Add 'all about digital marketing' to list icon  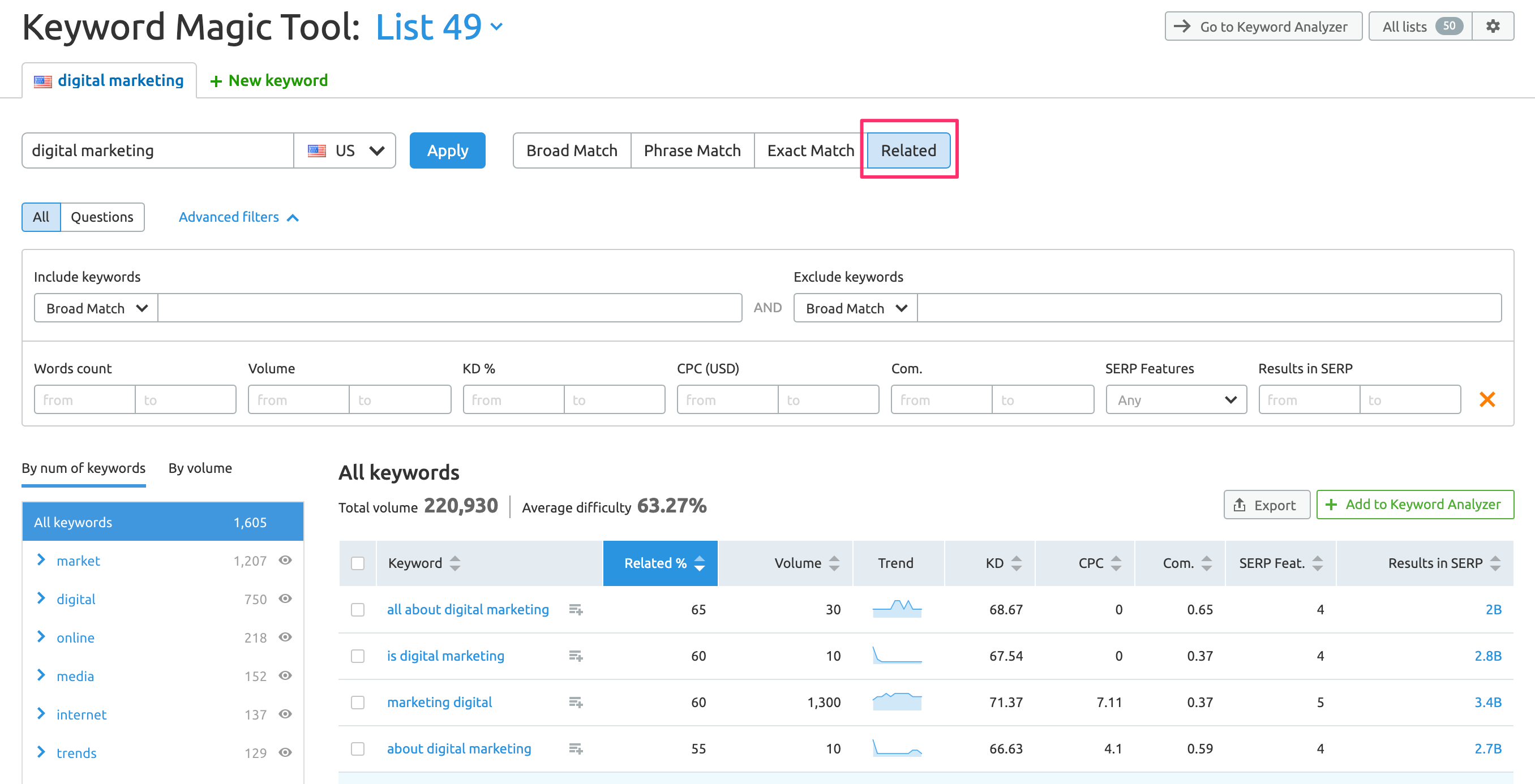coord(576,609)
